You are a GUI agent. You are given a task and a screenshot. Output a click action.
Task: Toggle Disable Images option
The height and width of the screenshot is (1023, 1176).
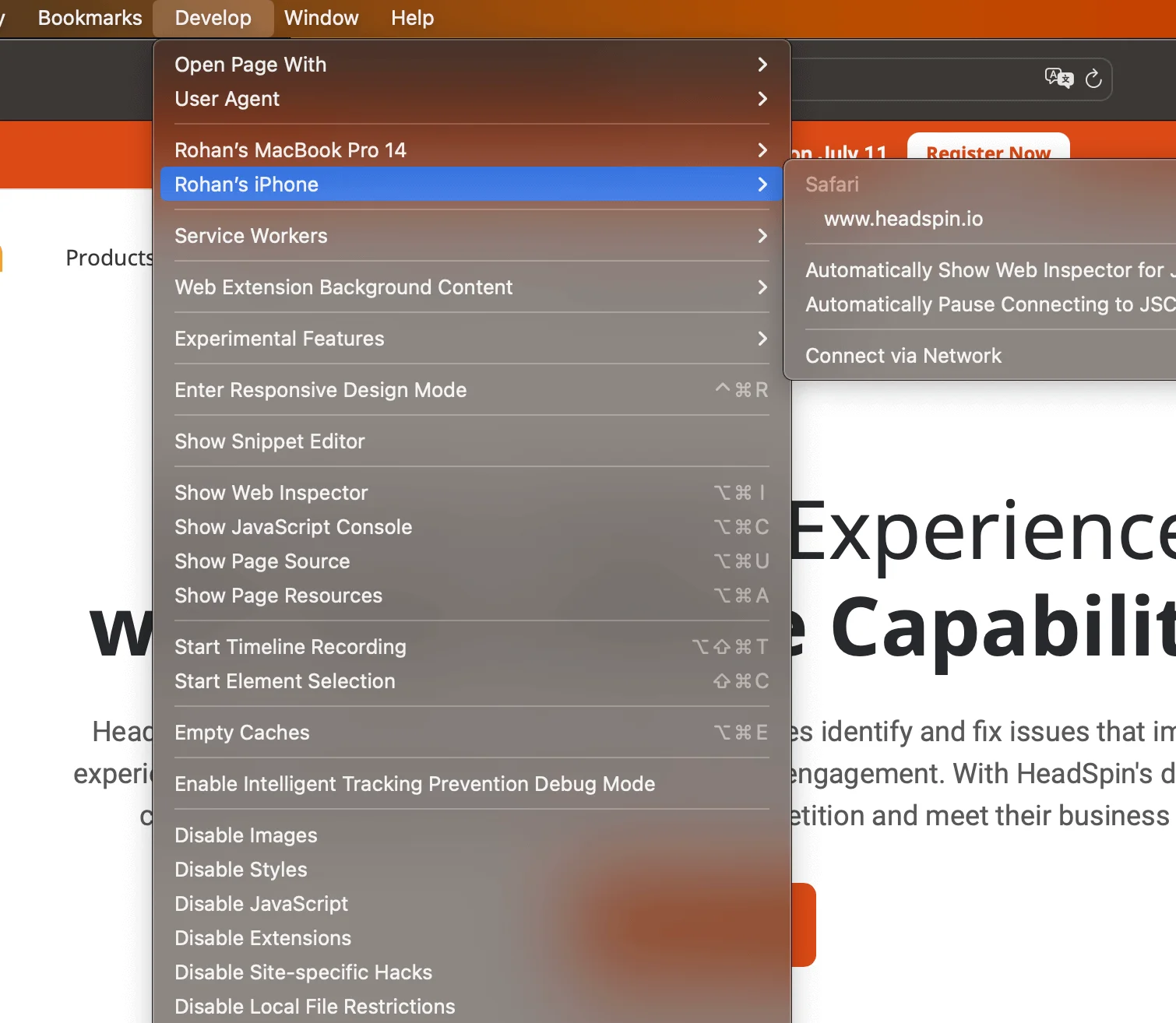tap(471, 835)
